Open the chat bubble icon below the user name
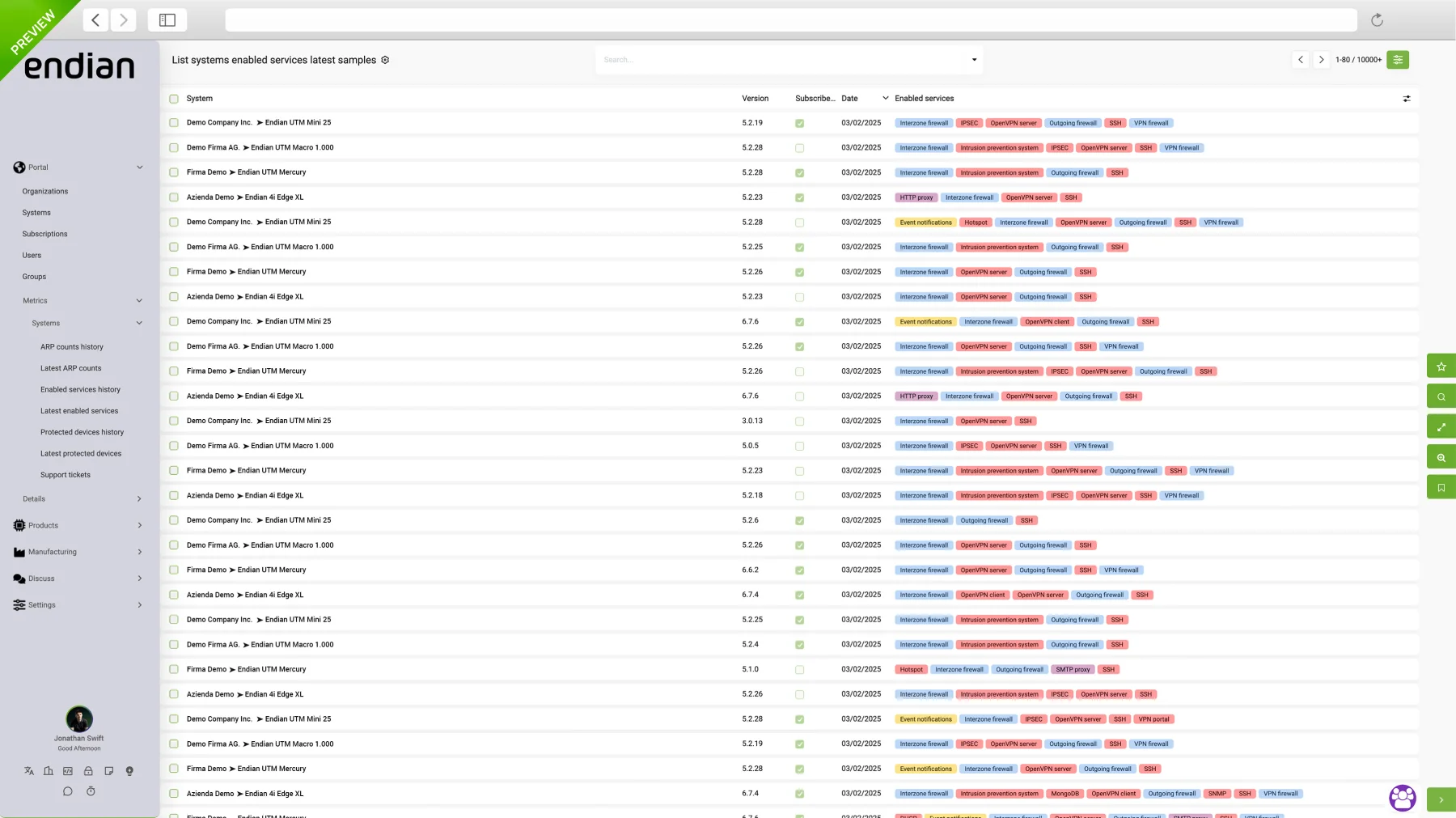 pyautogui.click(x=68, y=791)
